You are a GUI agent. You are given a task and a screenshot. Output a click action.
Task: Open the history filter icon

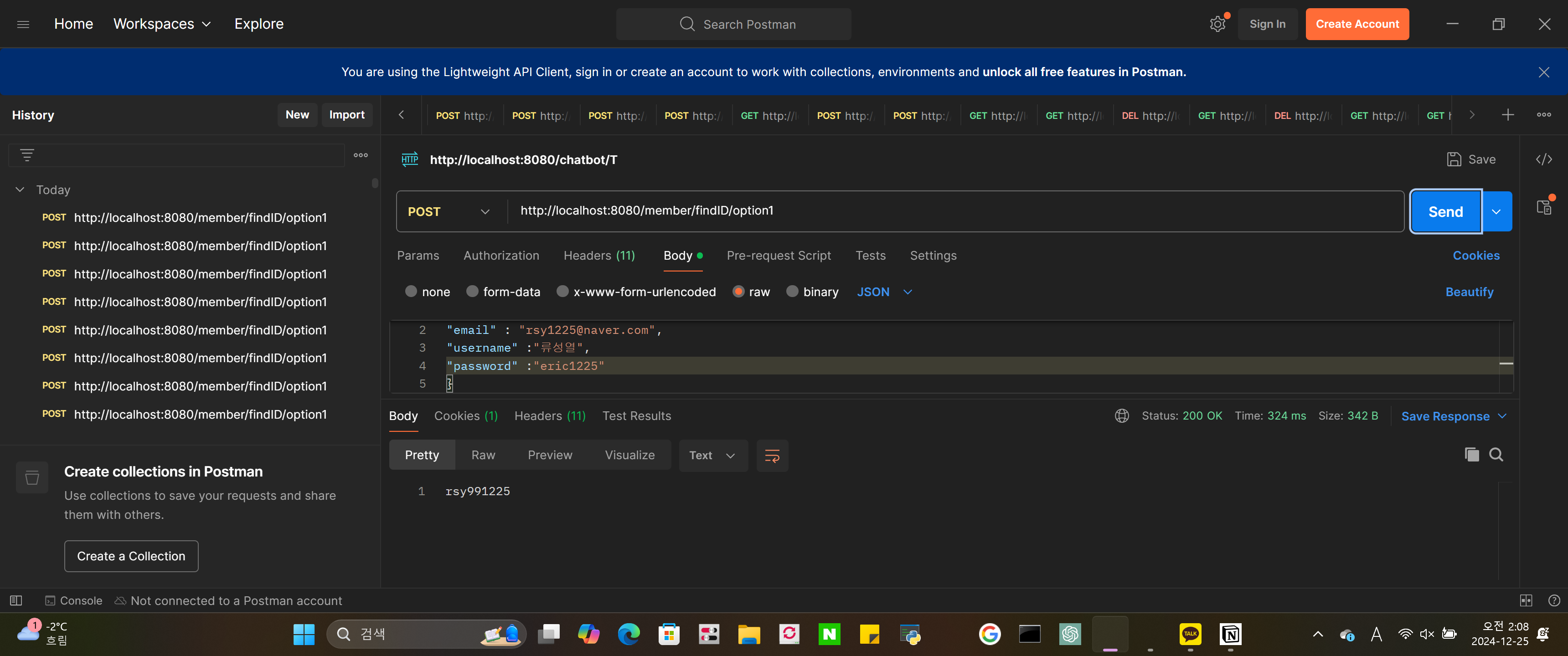click(x=27, y=156)
